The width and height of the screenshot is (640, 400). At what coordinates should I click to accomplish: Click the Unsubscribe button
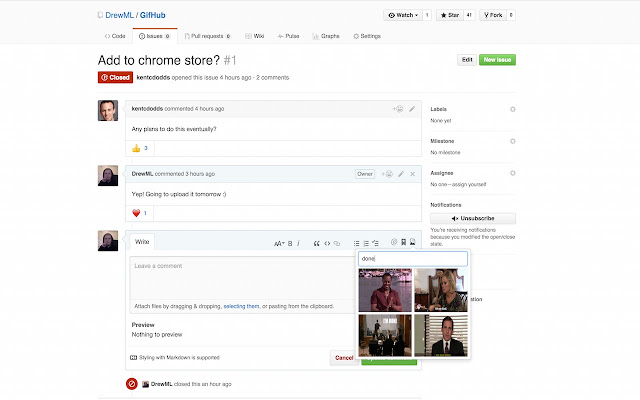click(x=473, y=218)
